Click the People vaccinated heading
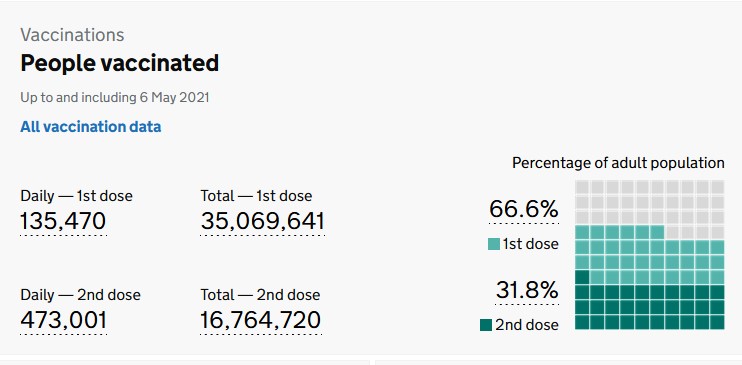This screenshot has width=742, height=365. (120, 63)
